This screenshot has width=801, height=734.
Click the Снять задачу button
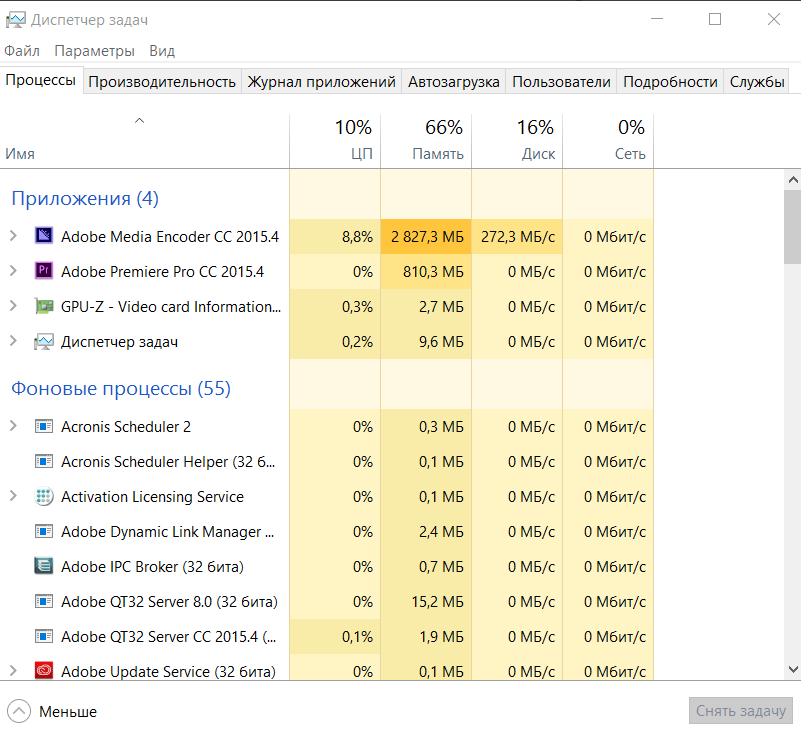[741, 711]
